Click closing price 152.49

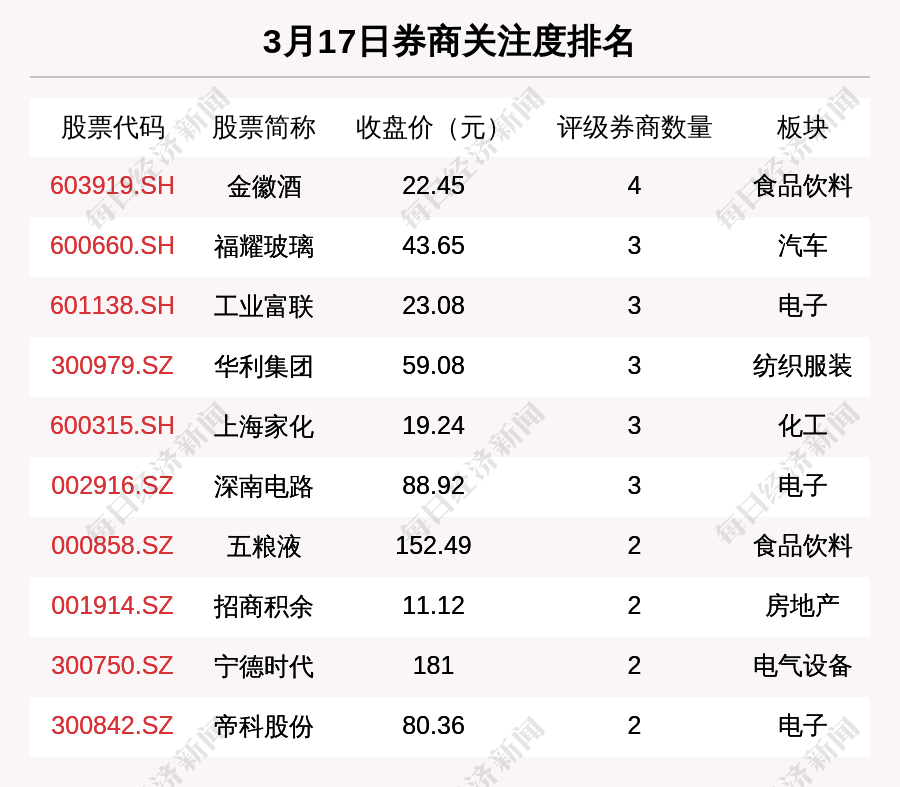tap(433, 545)
